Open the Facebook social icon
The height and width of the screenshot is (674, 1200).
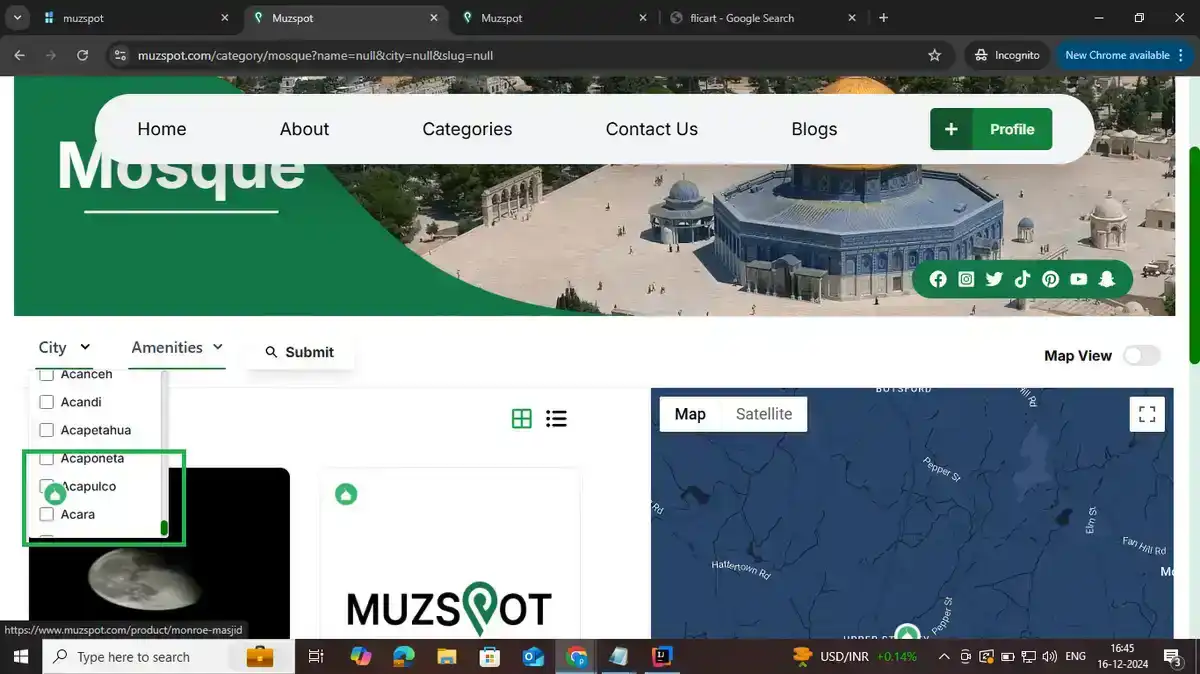[x=938, y=279]
